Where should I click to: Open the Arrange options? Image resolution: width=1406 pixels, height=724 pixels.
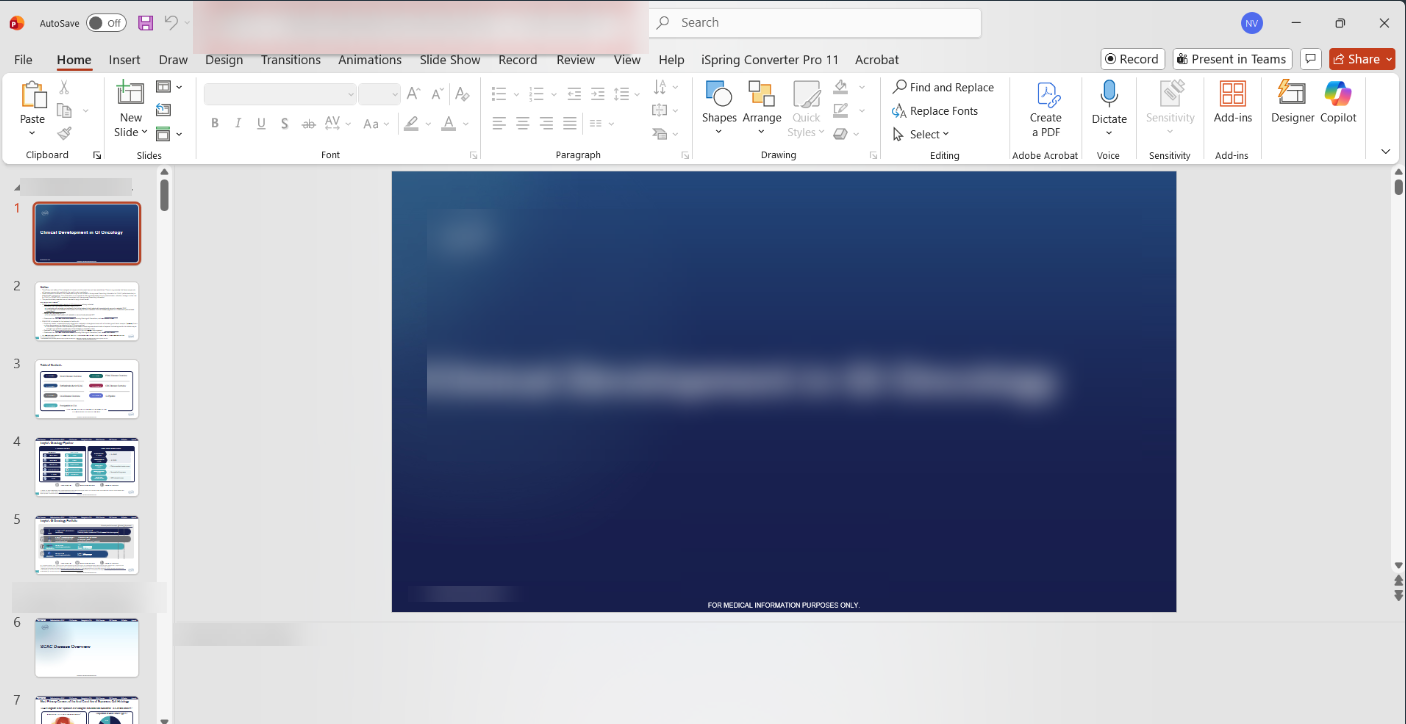[x=762, y=108]
